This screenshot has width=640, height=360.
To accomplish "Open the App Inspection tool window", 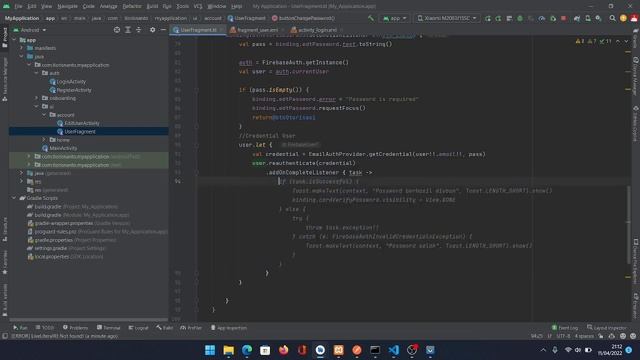I will pyautogui.click(x=229, y=328).
